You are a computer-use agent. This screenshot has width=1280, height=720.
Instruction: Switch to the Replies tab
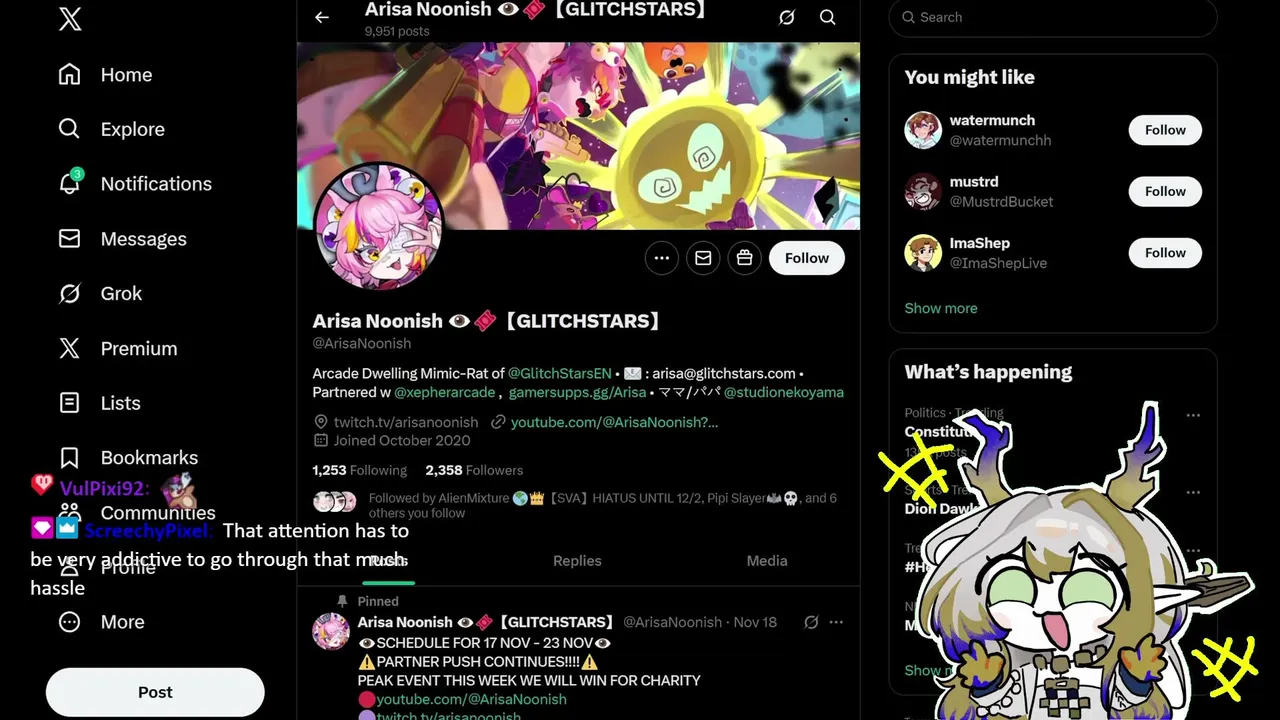coord(577,561)
